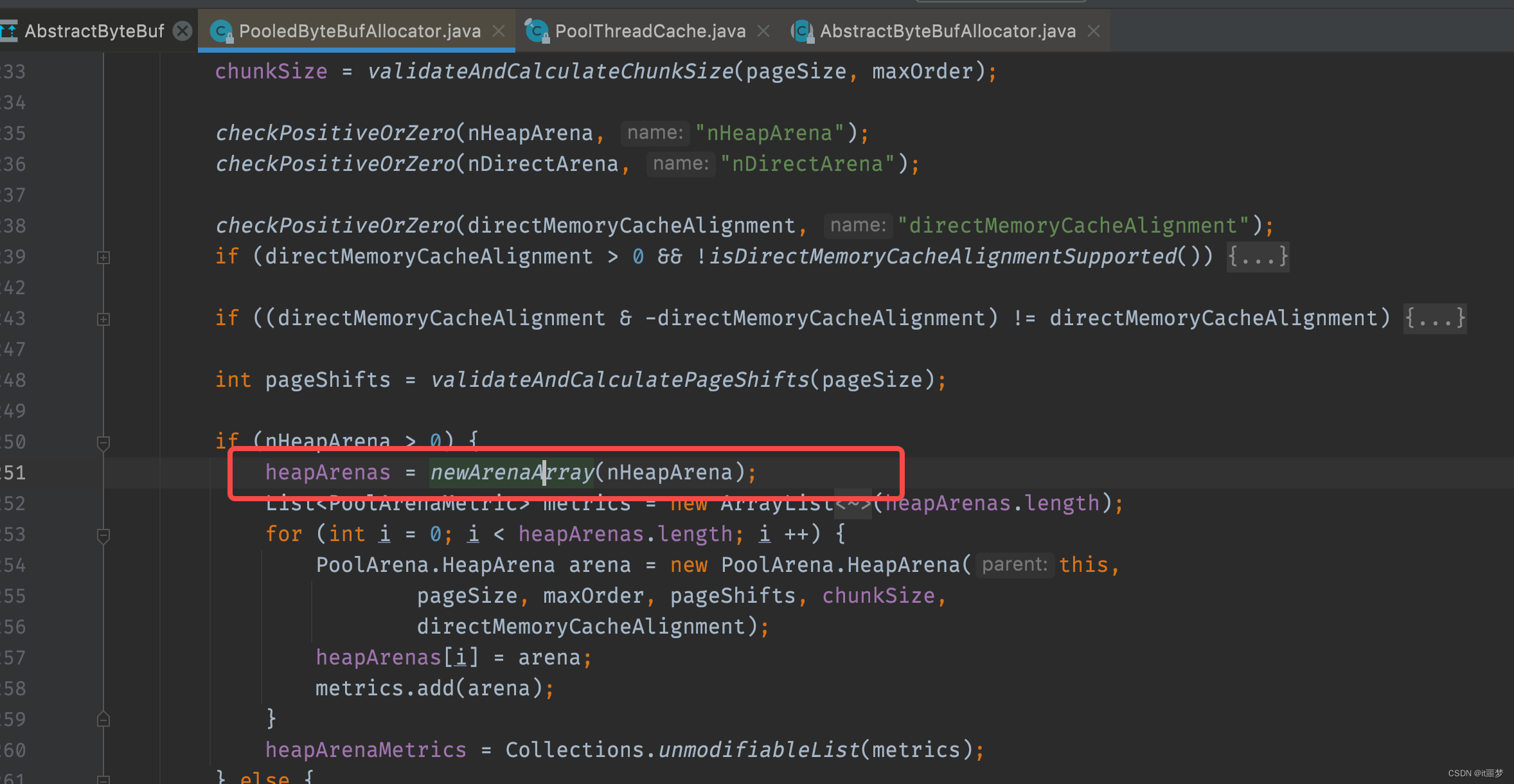Screen dimensions: 1514x784
Task: Select the PooledByteBufAllocator.java tab
Action: pos(359,31)
